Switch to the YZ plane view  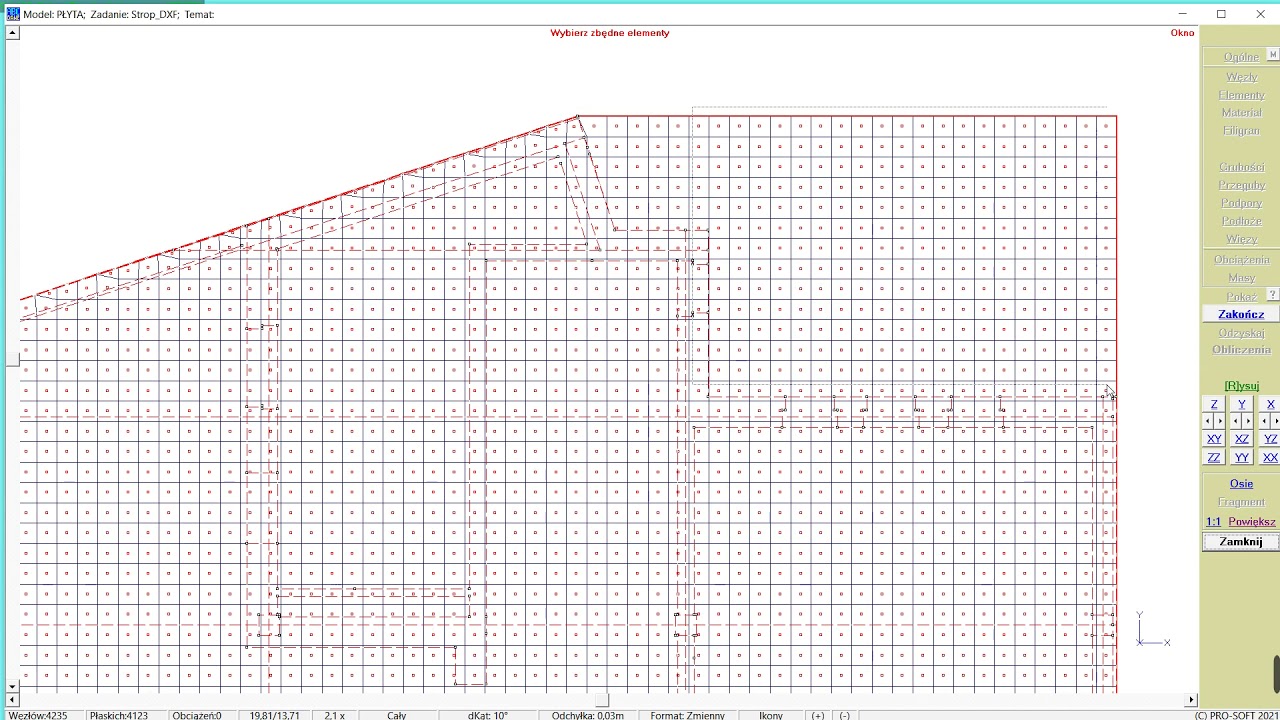(x=1270, y=439)
